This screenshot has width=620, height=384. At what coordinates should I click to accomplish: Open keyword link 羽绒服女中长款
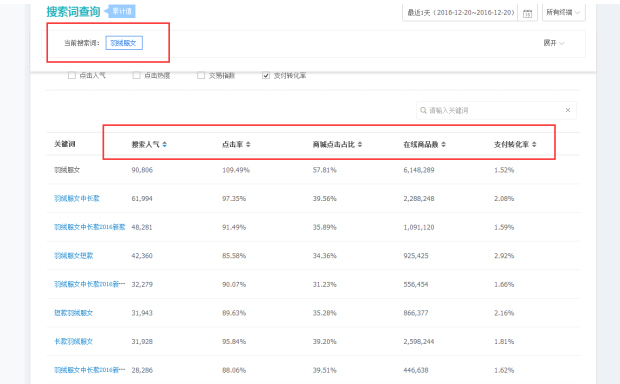point(77,199)
